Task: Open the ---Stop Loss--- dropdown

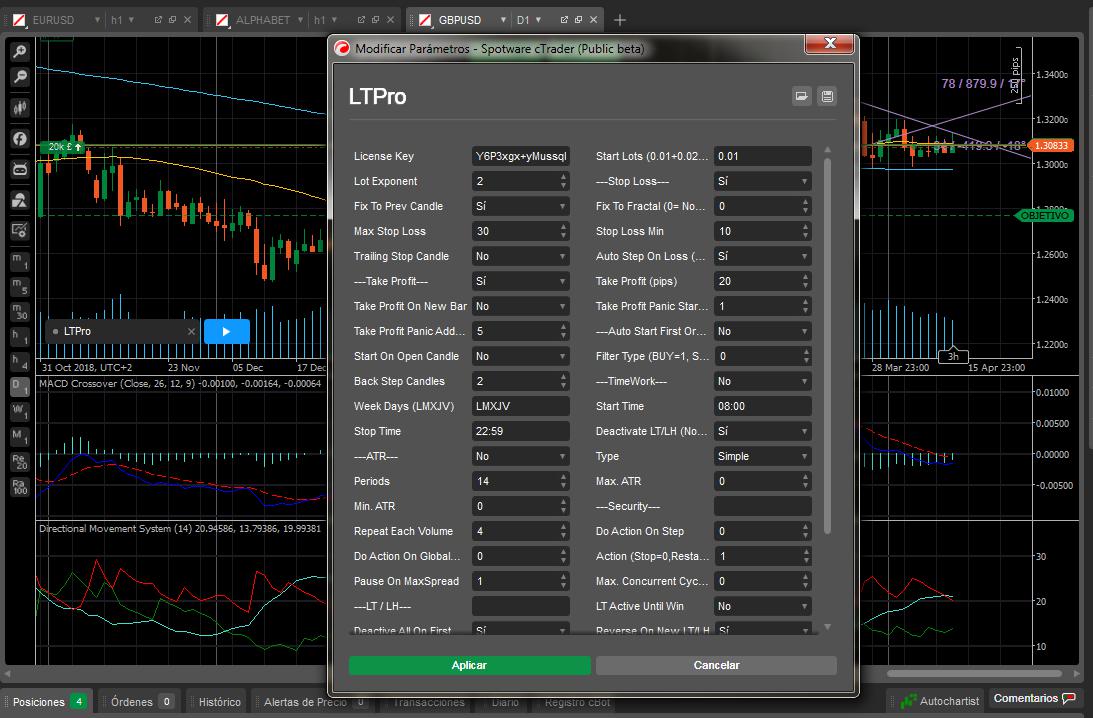Action: point(763,181)
